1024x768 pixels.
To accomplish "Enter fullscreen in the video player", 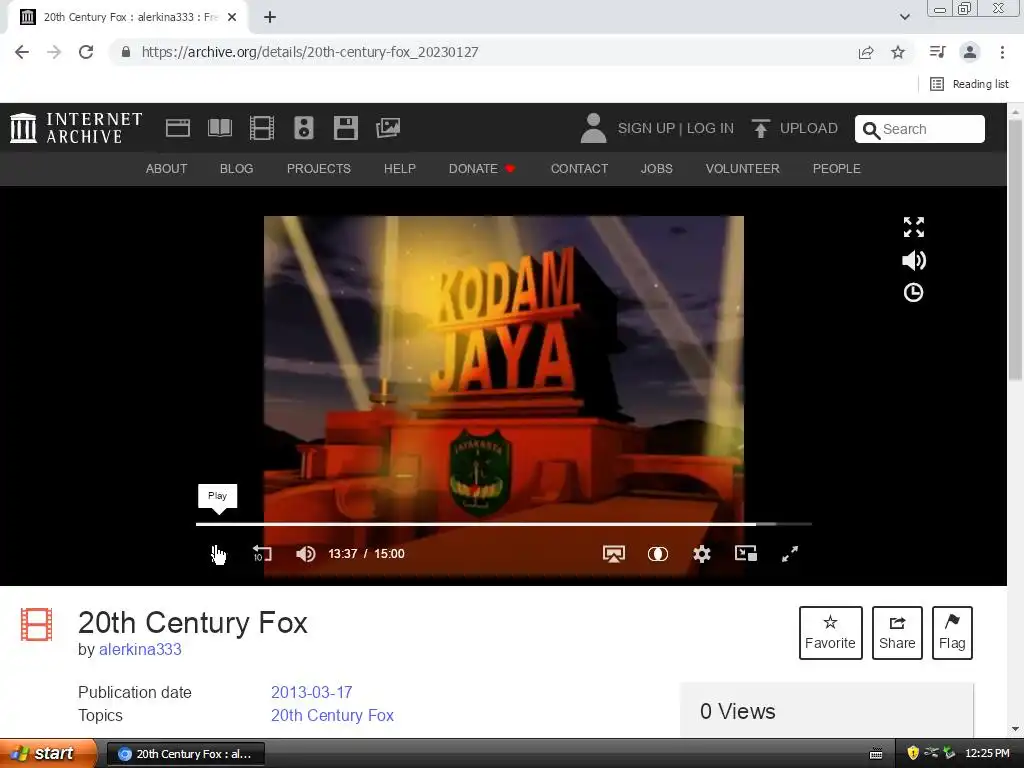I will [790, 554].
